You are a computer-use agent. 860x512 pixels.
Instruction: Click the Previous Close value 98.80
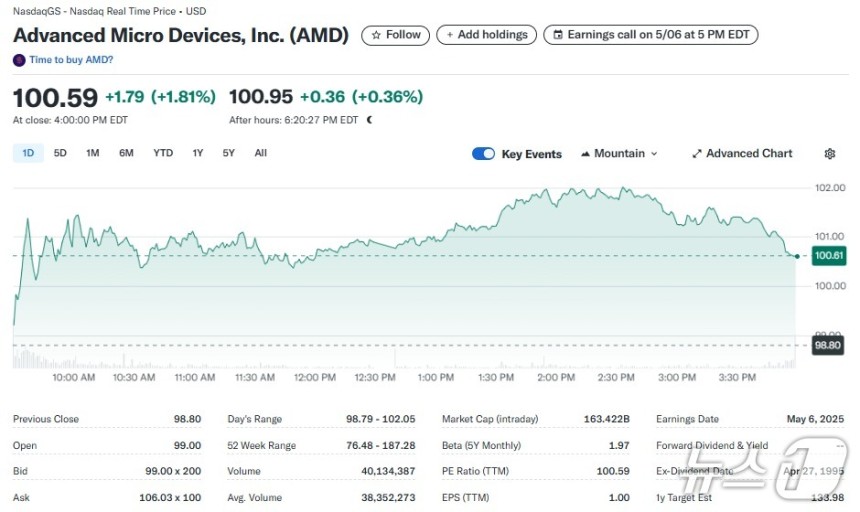coord(188,419)
